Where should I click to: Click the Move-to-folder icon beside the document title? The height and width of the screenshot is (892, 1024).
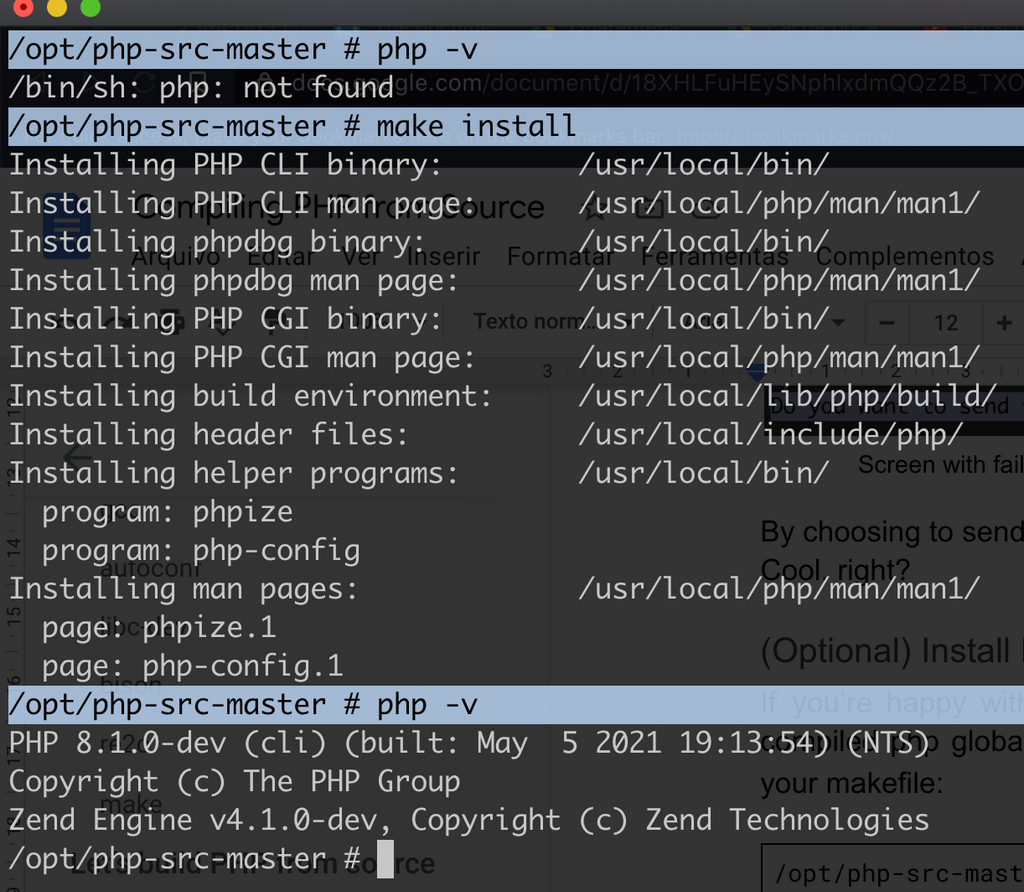[x=648, y=210]
